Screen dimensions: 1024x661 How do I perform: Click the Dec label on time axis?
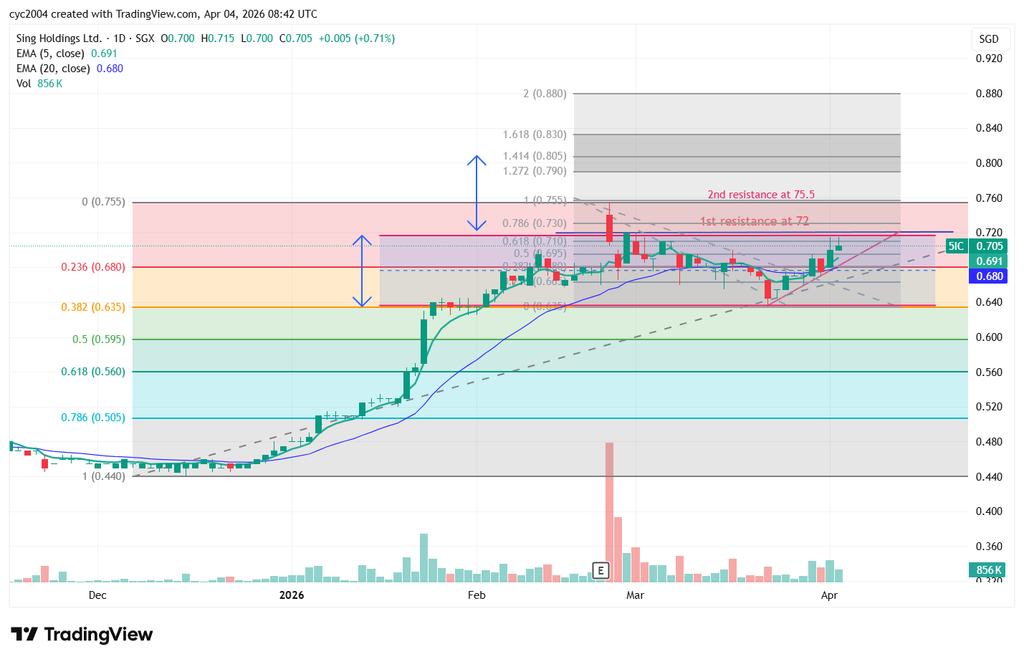click(97, 595)
